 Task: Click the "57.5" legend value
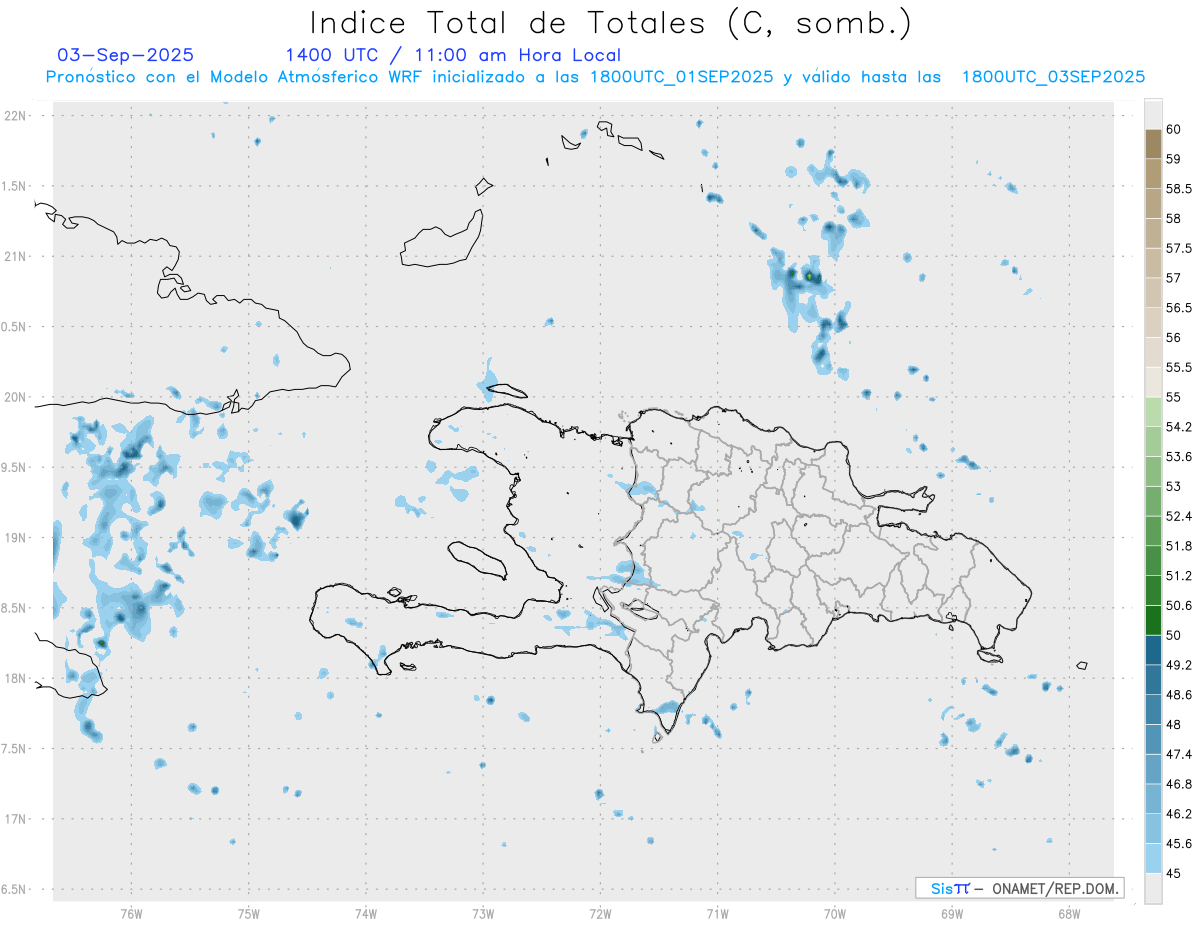(1178, 248)
